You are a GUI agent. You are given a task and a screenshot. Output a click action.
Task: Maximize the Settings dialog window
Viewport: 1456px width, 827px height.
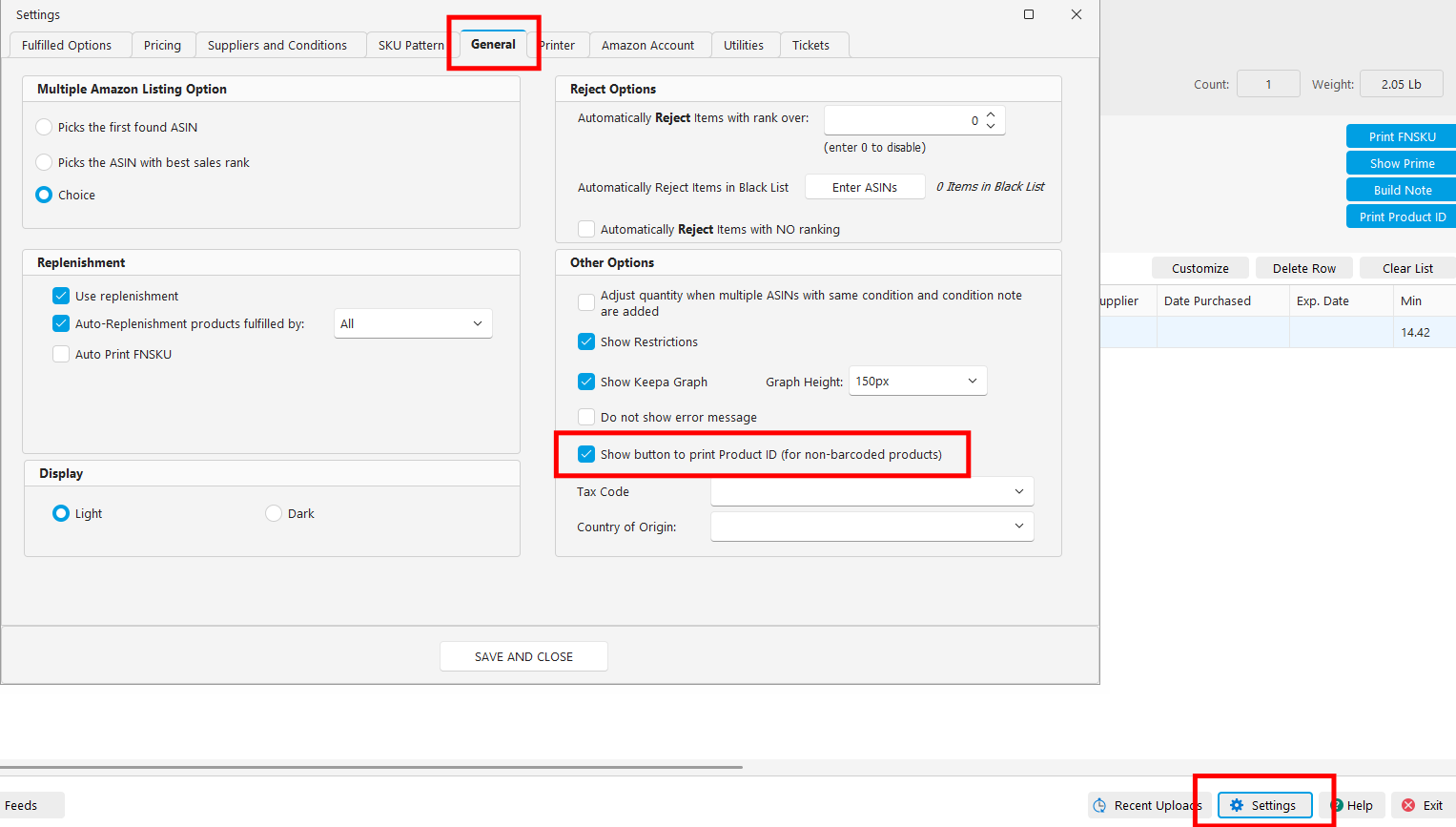[x=1029, y=14]
